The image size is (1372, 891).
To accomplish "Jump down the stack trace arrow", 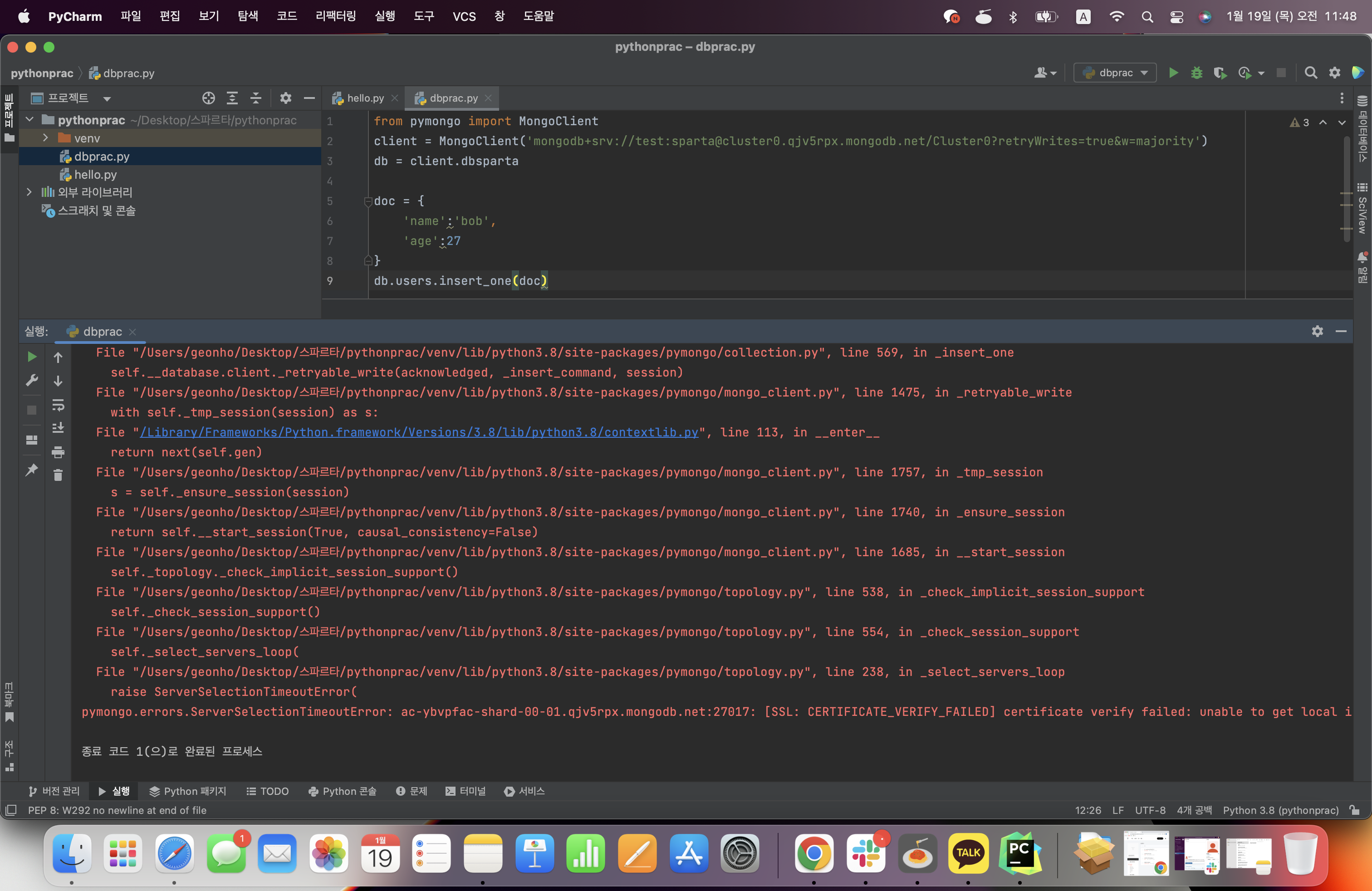I will point(58,381).
